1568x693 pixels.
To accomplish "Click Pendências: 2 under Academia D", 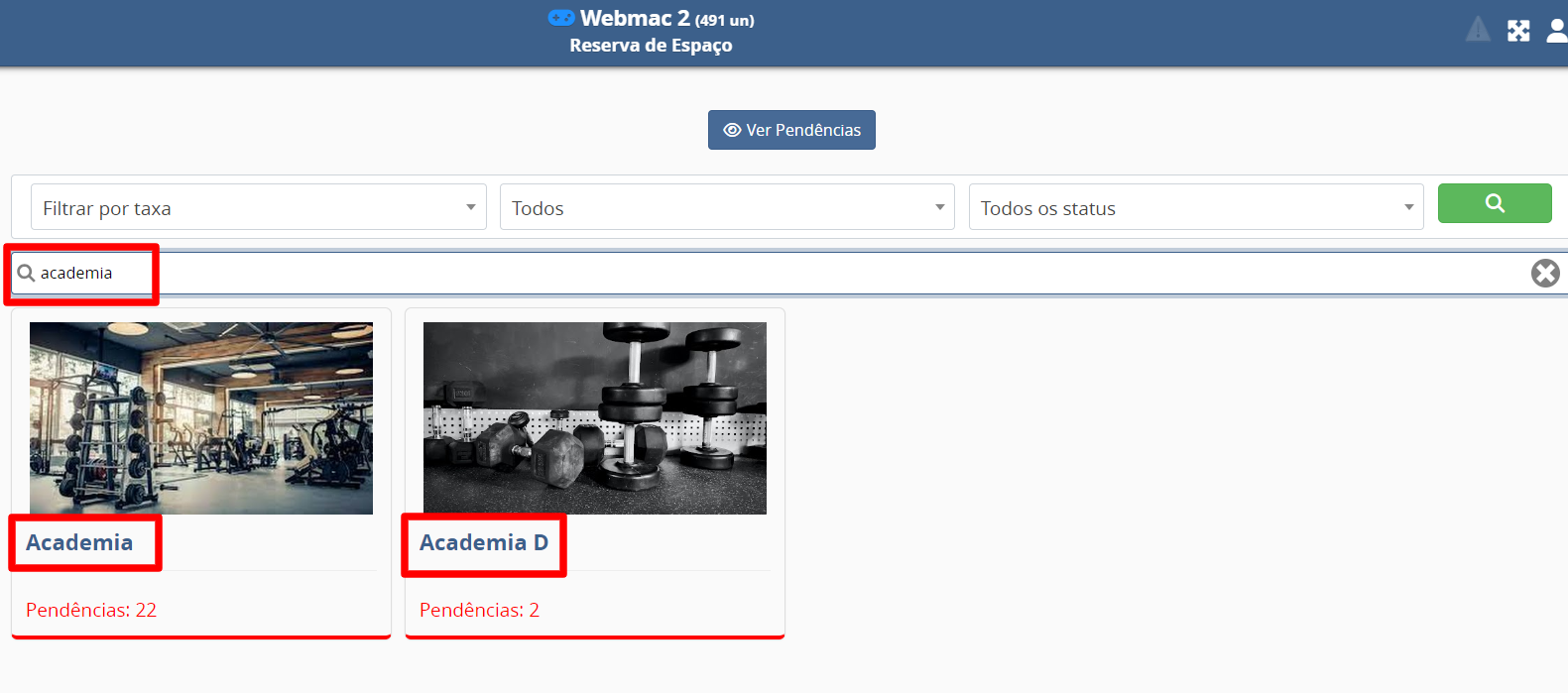I will 479,610.
